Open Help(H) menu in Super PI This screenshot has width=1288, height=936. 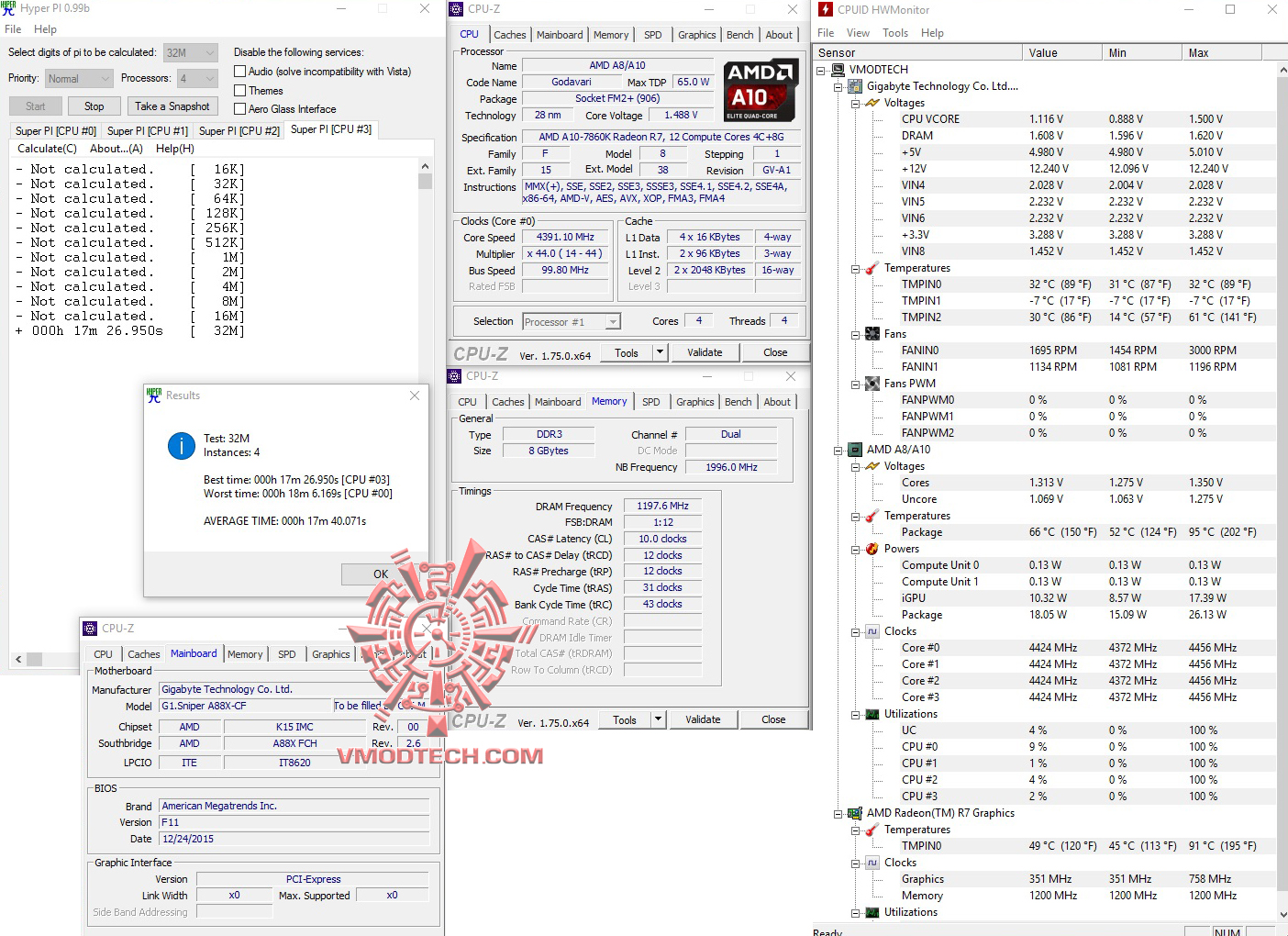click(175, 149)
